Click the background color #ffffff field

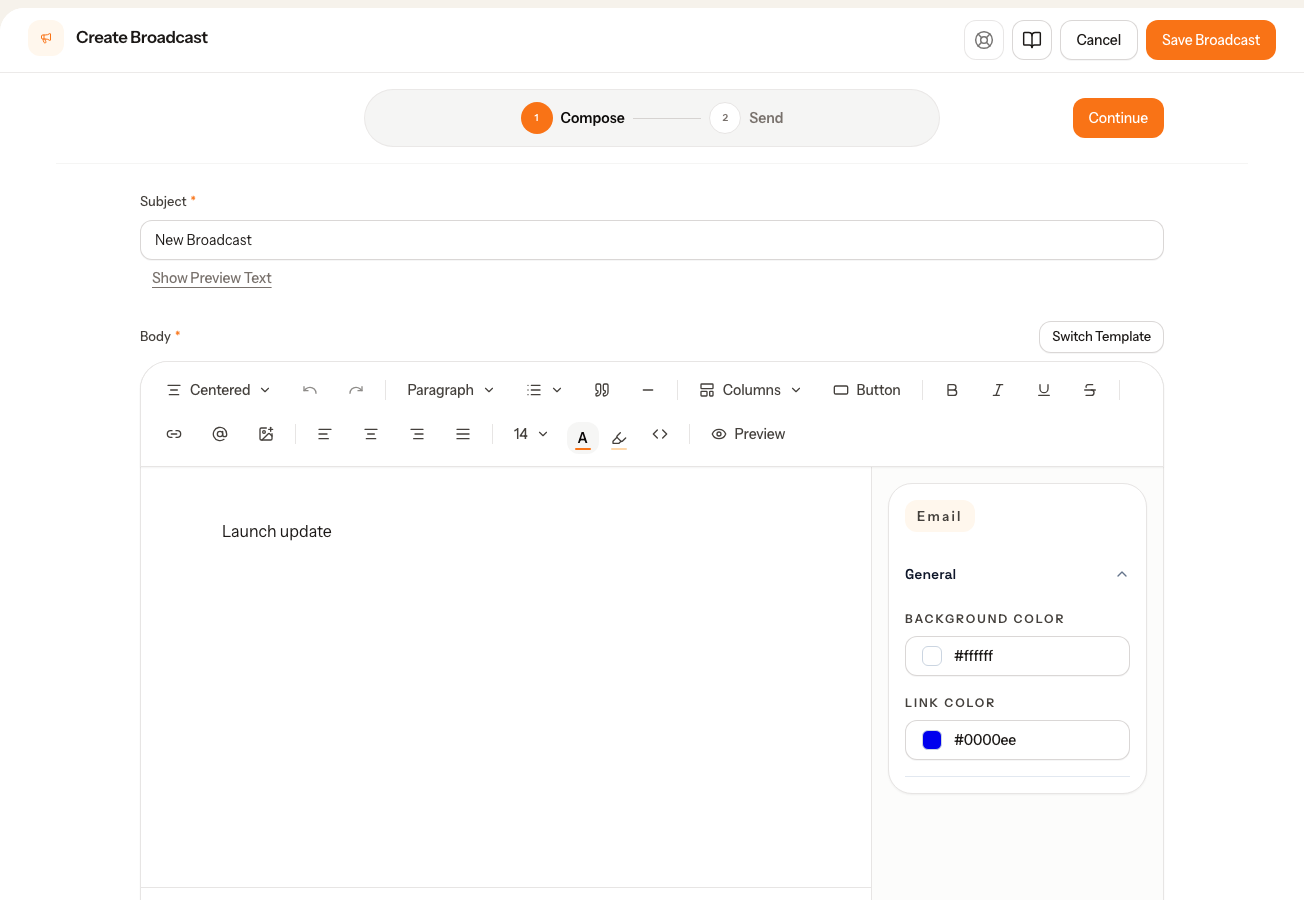click(1017, 656)
